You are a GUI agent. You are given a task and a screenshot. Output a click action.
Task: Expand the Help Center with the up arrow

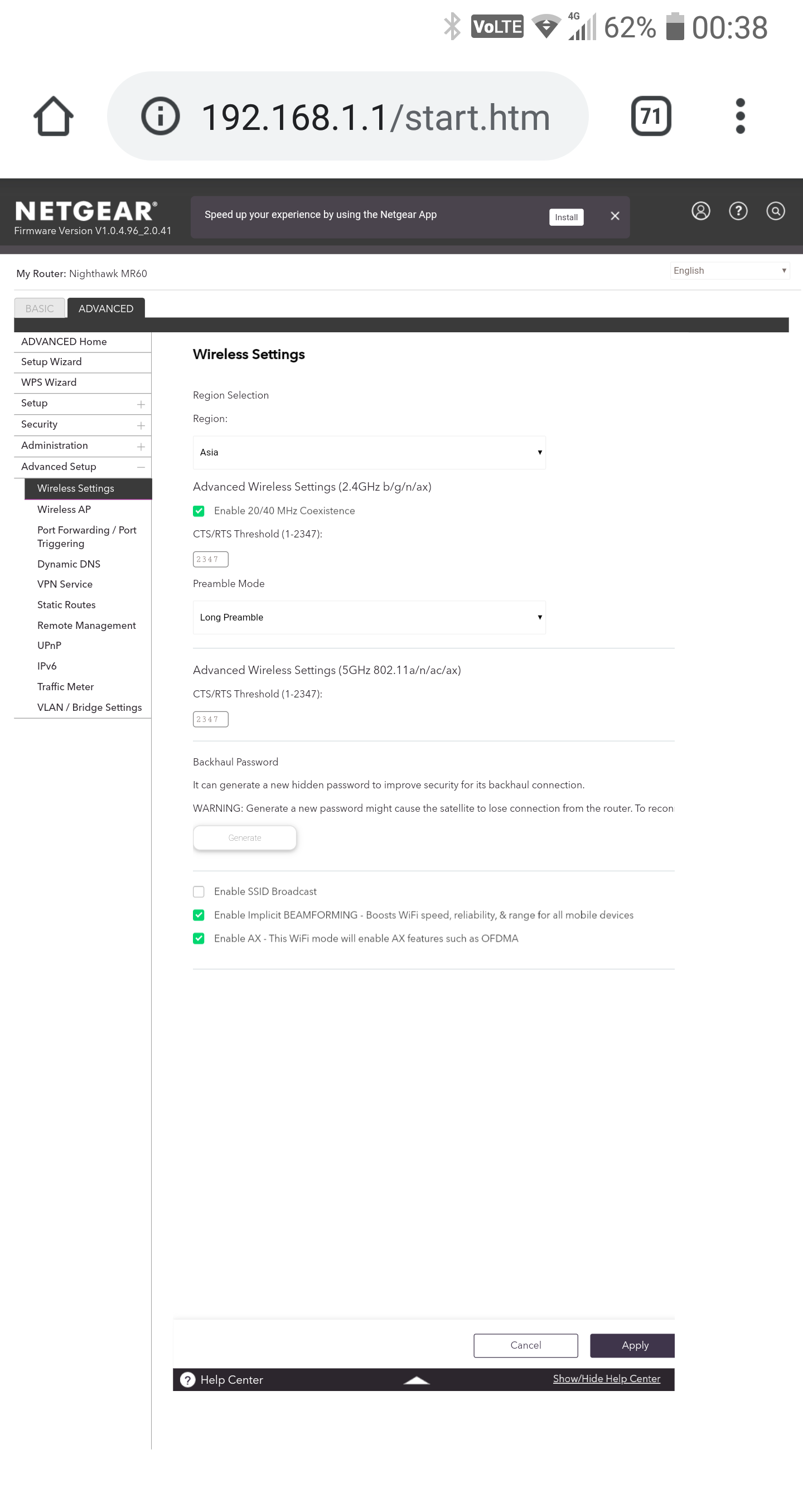point(416,1380)
